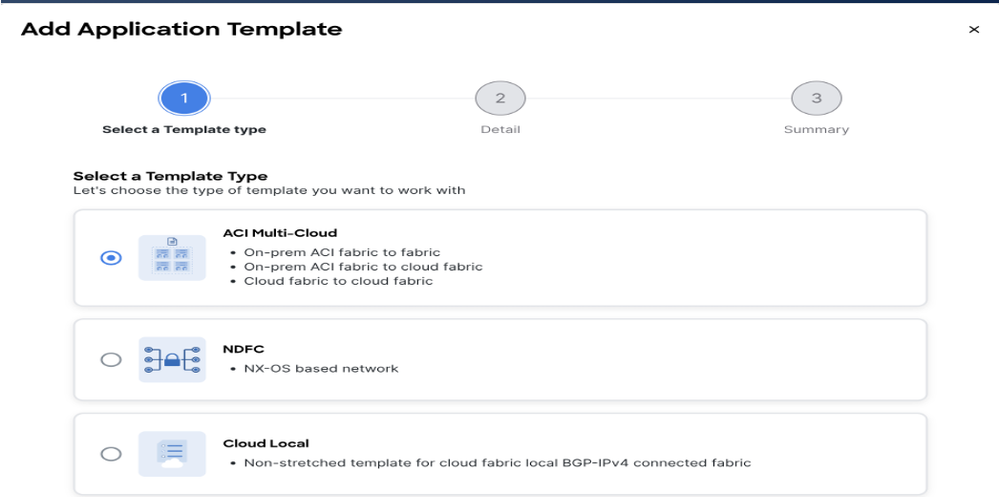Go to step 1 circle
Screen dimensions: 999x497
(184, 98)
